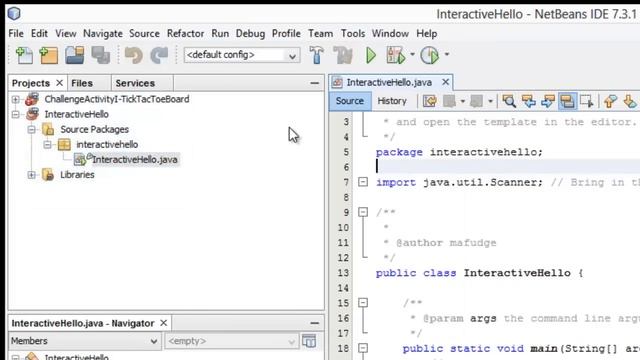This screenshot has width=640, height=360.
Task: Open the Edit menu
Action: pos(39,33)
